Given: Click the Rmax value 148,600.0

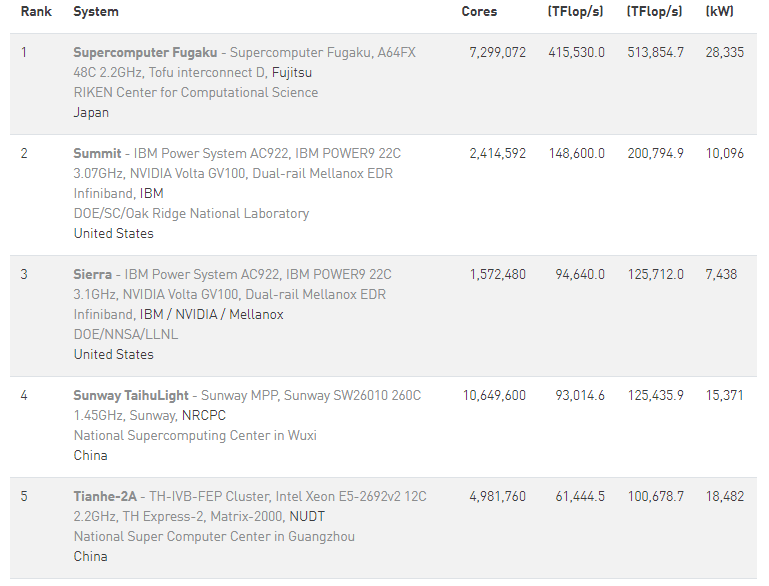Looking at the screenshot, I should [x=576, y=153].
